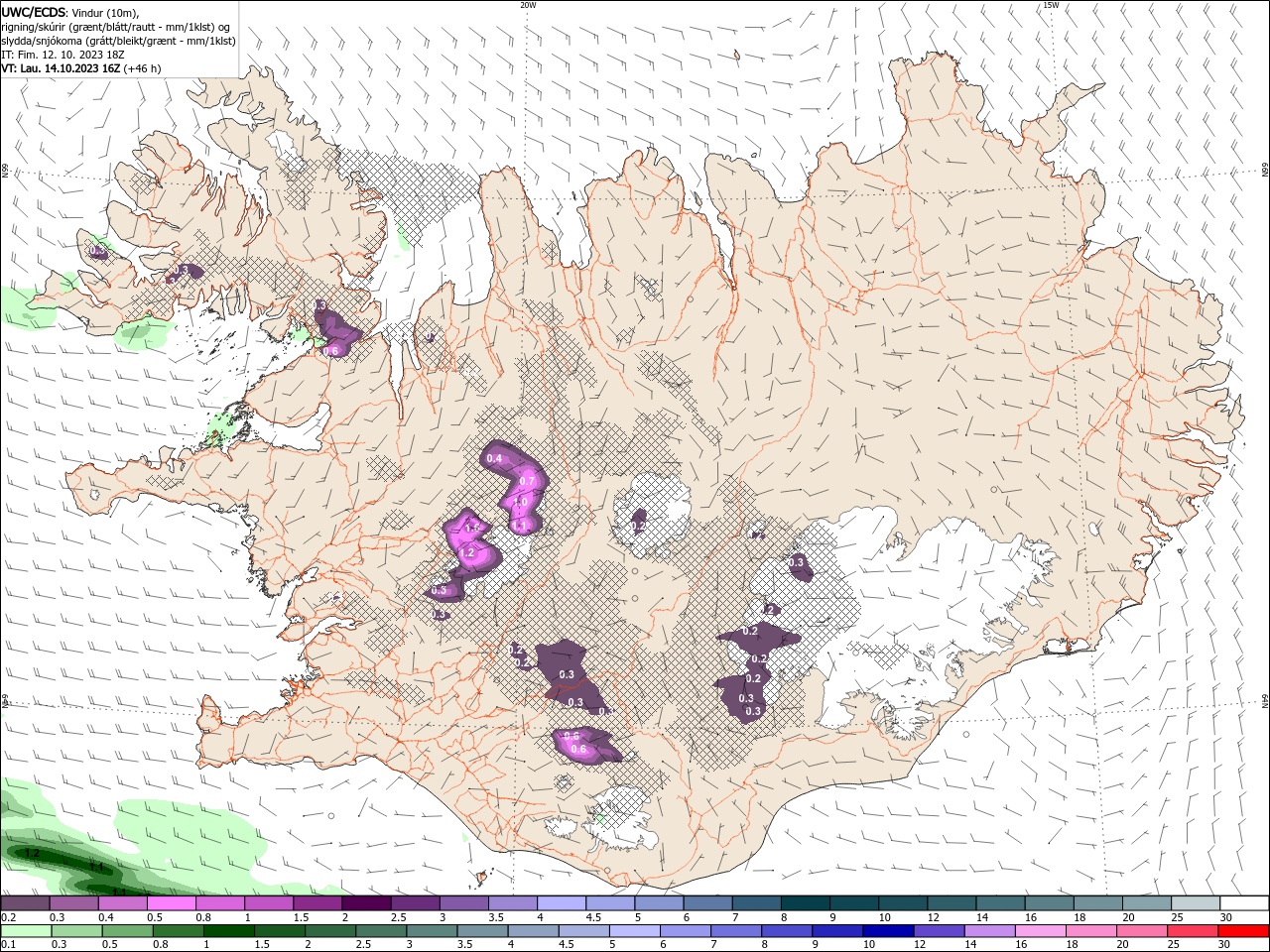Click the dark mauve 0.2–0.3 snow legend swatch

point(25,902)
